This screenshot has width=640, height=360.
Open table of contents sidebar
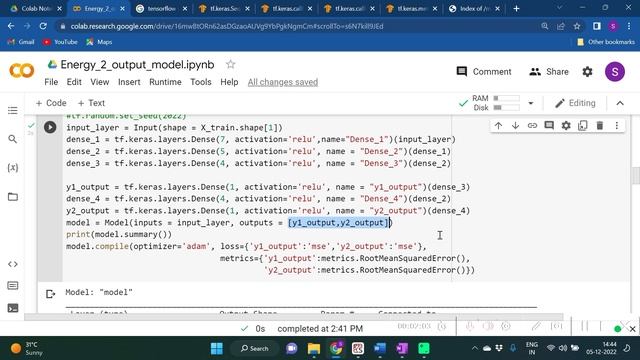[x=13, y=111]
